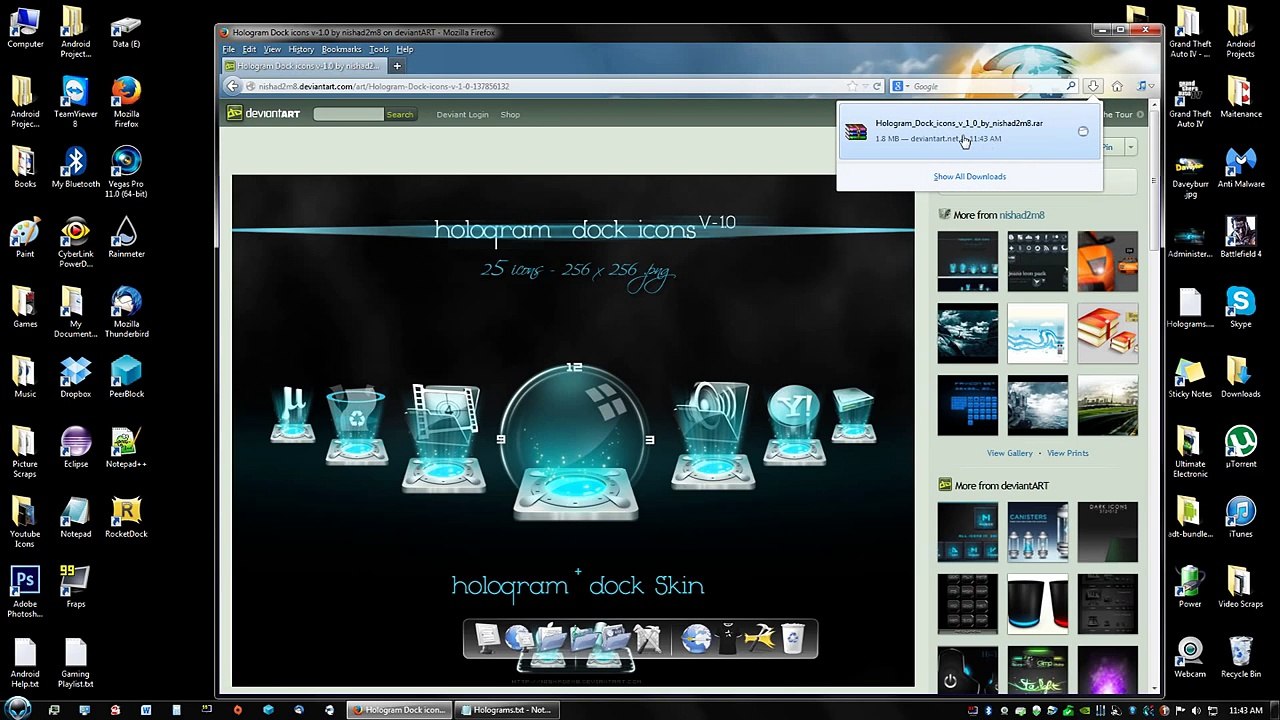The height and width of the screenshot is (720, 1280).
Task: Select the Hologram Dock icons browser tab
Action: pyautogui.click(x=302, y=66)
